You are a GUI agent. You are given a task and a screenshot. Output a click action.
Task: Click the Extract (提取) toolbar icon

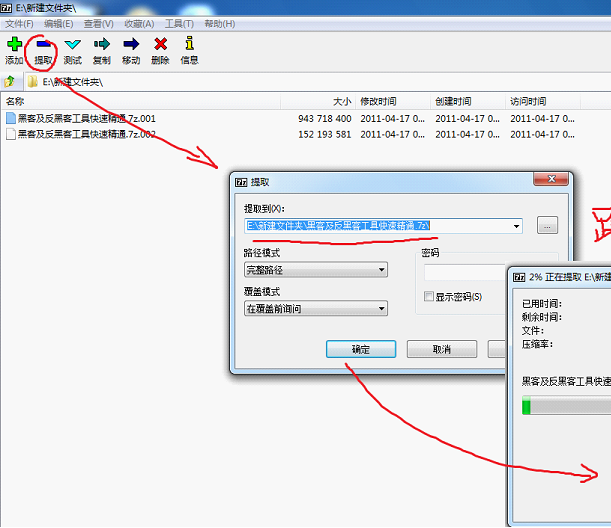(43, 44)
